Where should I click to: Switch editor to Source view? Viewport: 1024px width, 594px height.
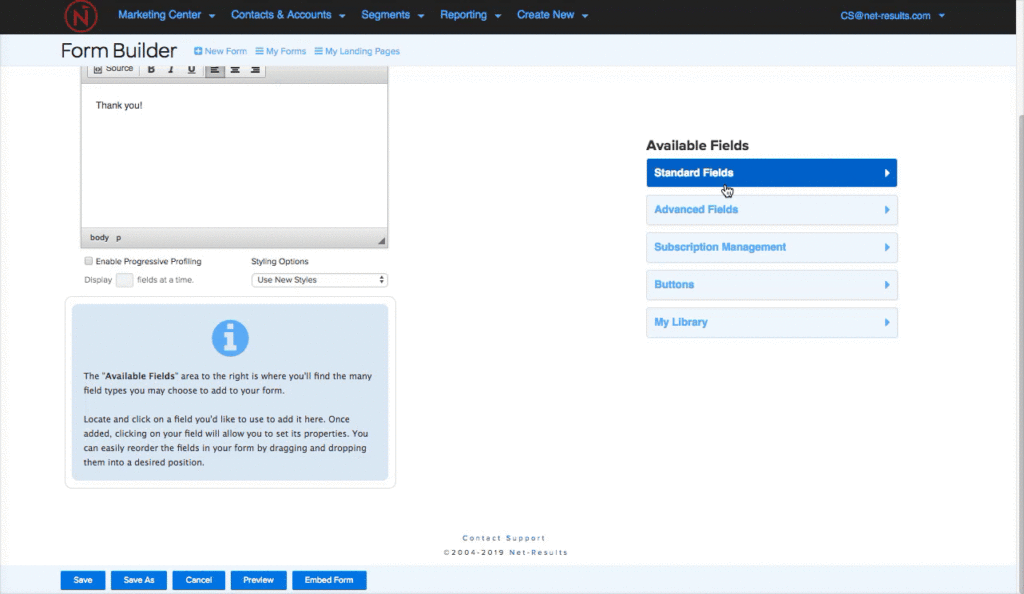[x=114, y=69]
